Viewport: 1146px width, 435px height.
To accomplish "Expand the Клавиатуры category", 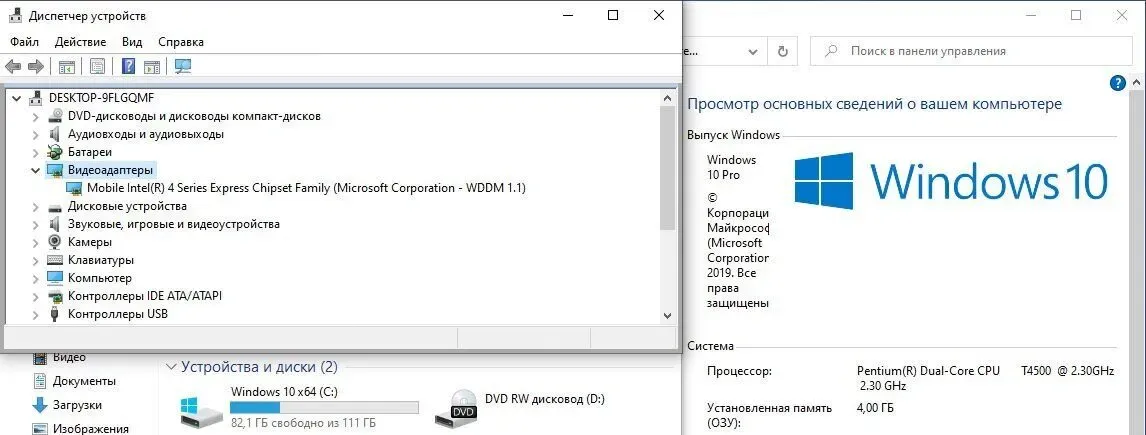I will 36,260.
